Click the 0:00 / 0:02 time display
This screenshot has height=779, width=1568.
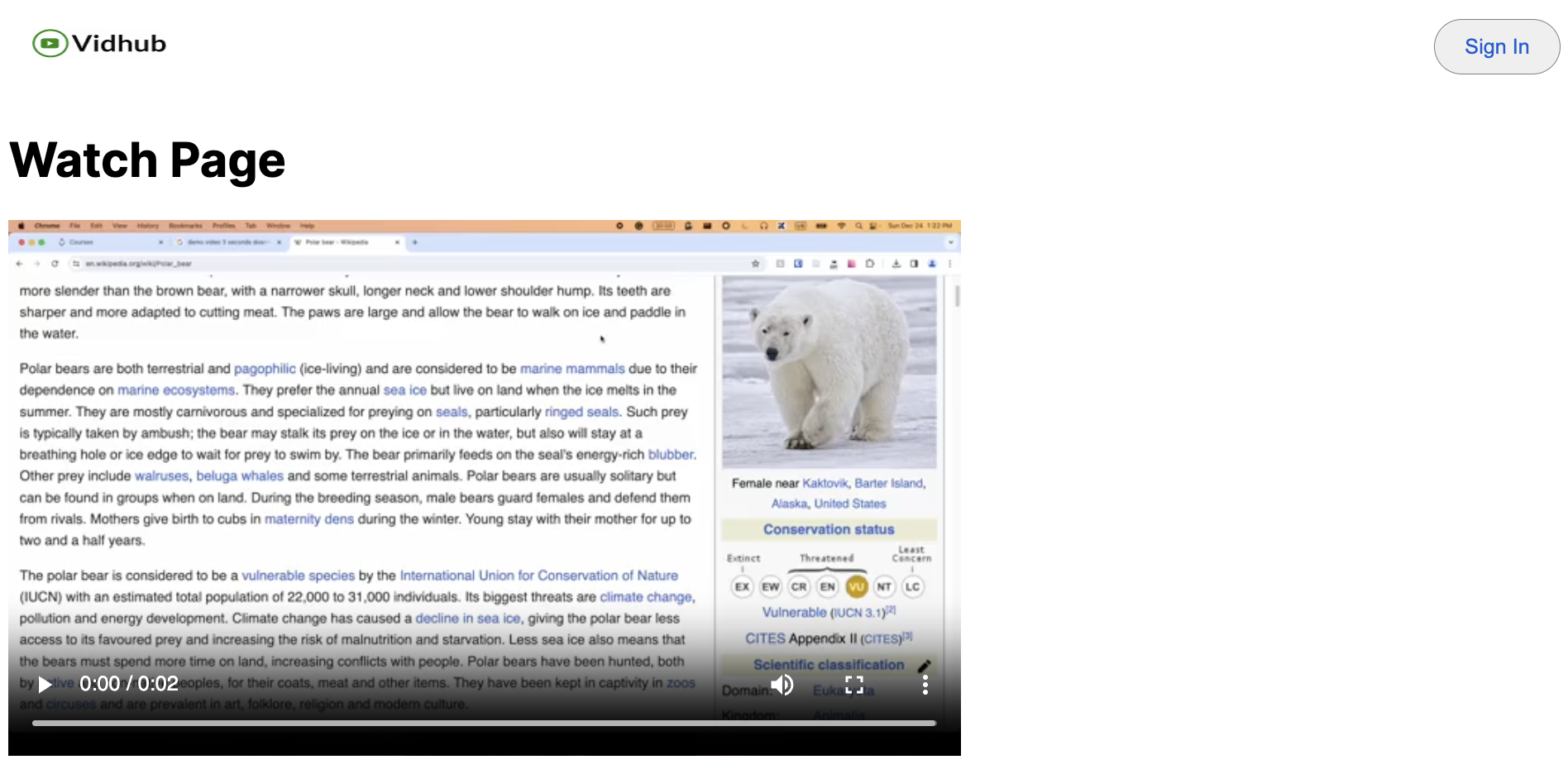129,684
